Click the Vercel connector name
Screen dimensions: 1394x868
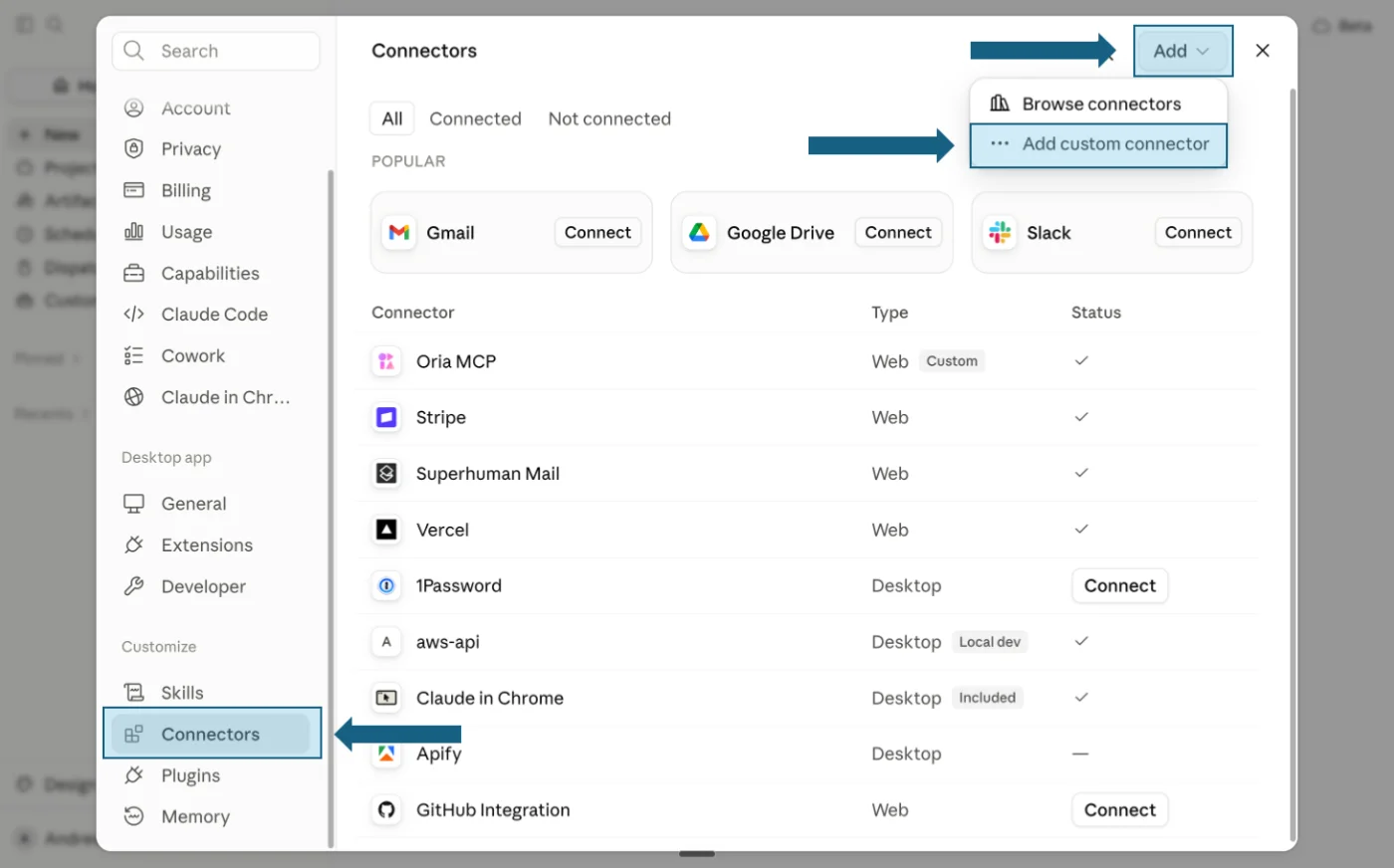point(442,530)
